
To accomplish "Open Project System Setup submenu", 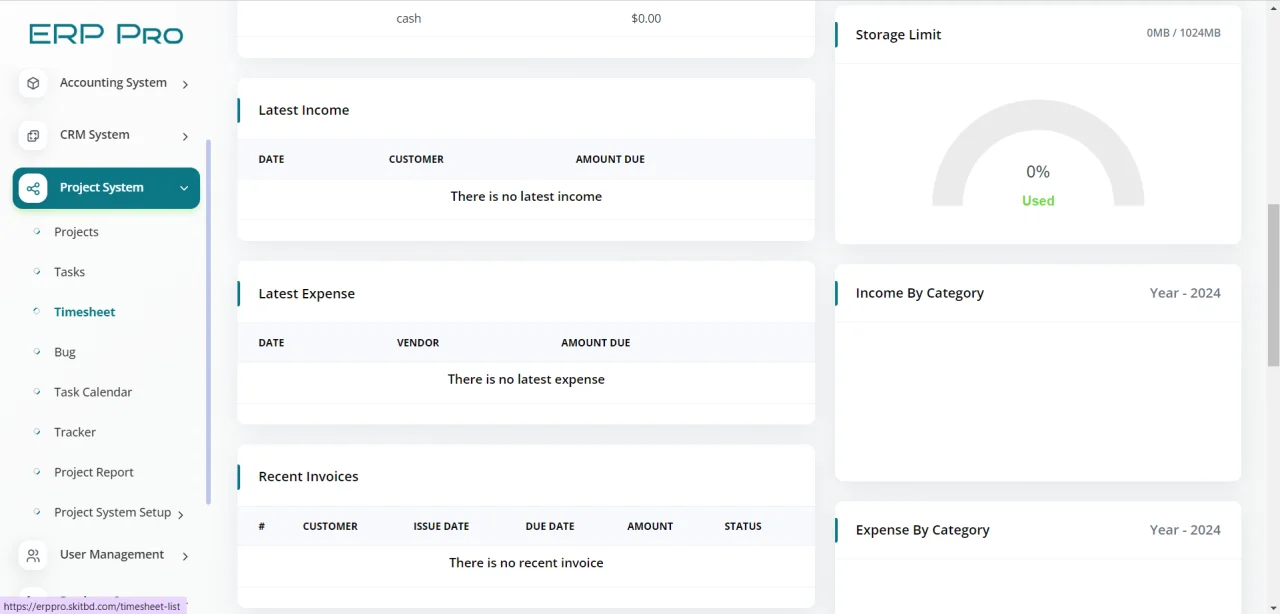I will point(112,512).
